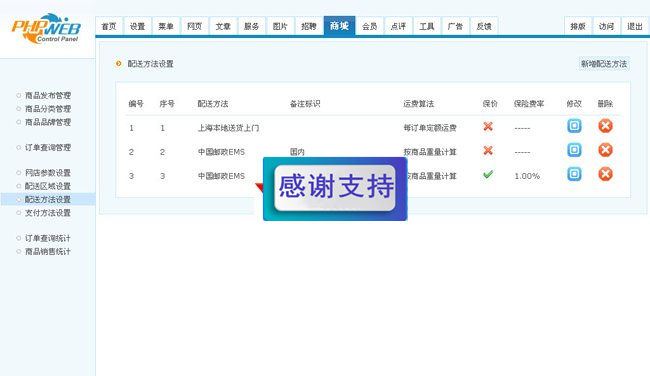650x376 pixels.
Task: Click the red X 保价 icon in row 2
Action: (488, 150)
